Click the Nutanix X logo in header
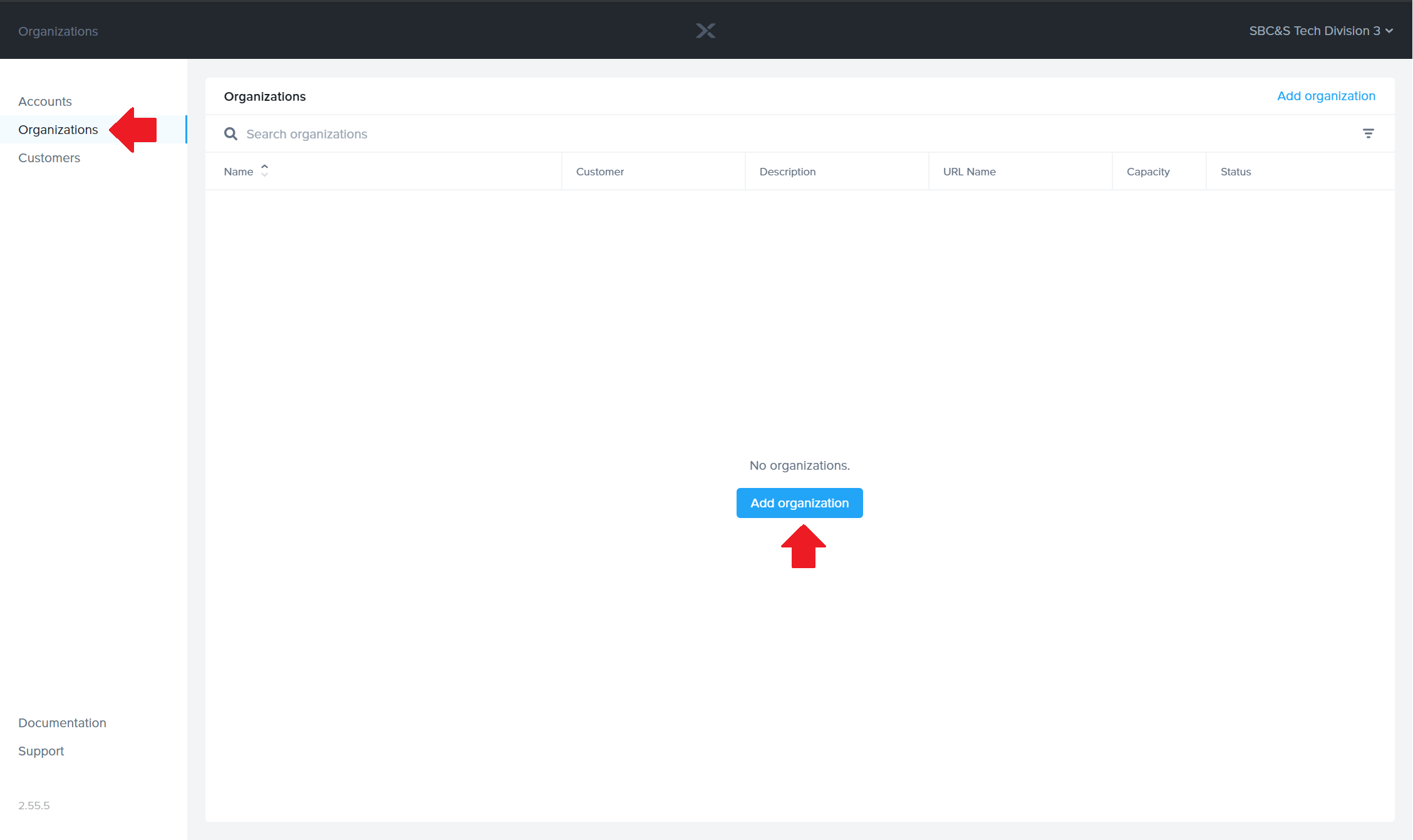1413x840 pixels. pyautogui.click(x=706, y=31)
